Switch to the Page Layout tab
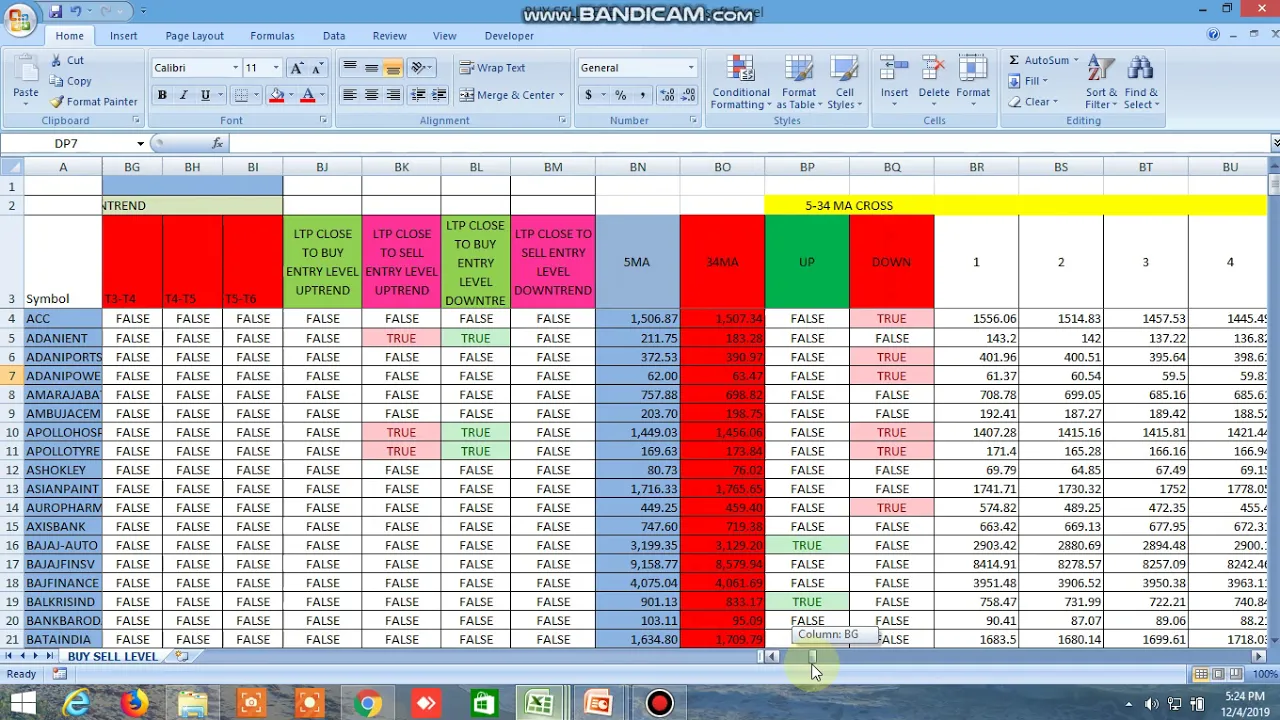The image size is (1280, 720). pos(195,36)
